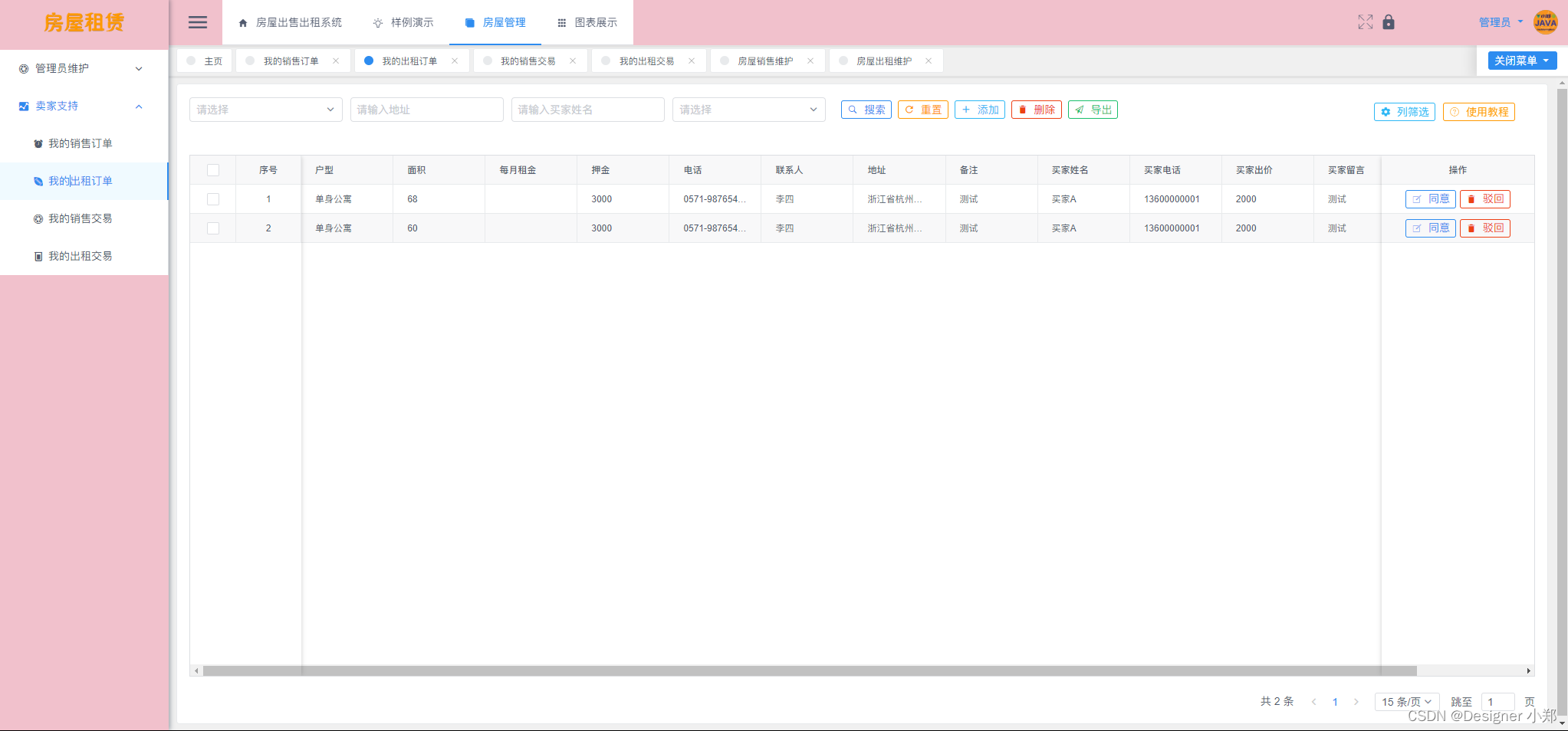Click the 搜索 search button
Viewport: 1568px width, 731px height.
[866, 110]
